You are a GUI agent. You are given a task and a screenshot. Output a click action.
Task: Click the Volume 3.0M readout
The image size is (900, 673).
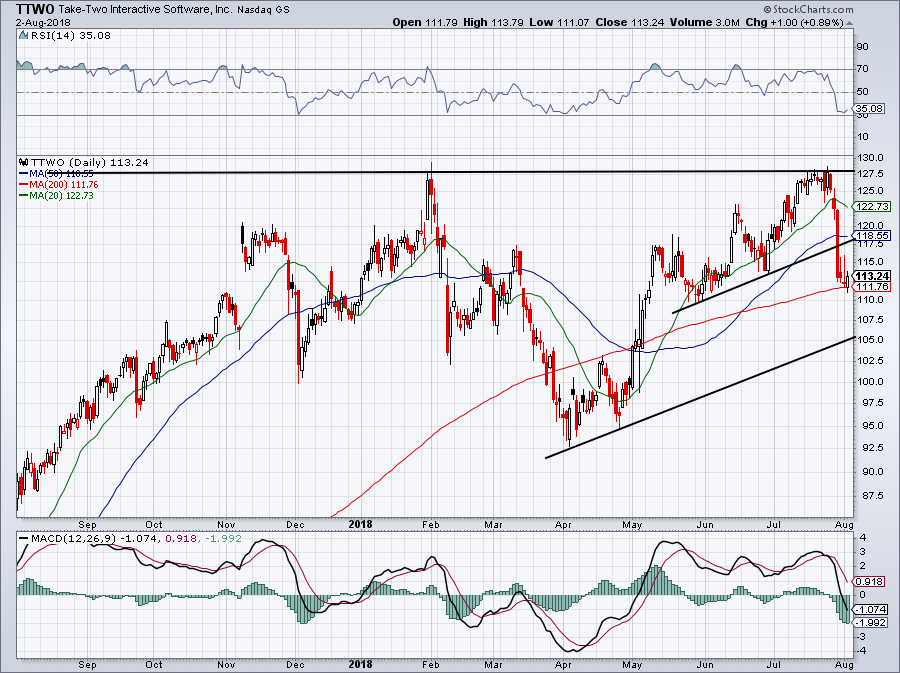point(705,22)
